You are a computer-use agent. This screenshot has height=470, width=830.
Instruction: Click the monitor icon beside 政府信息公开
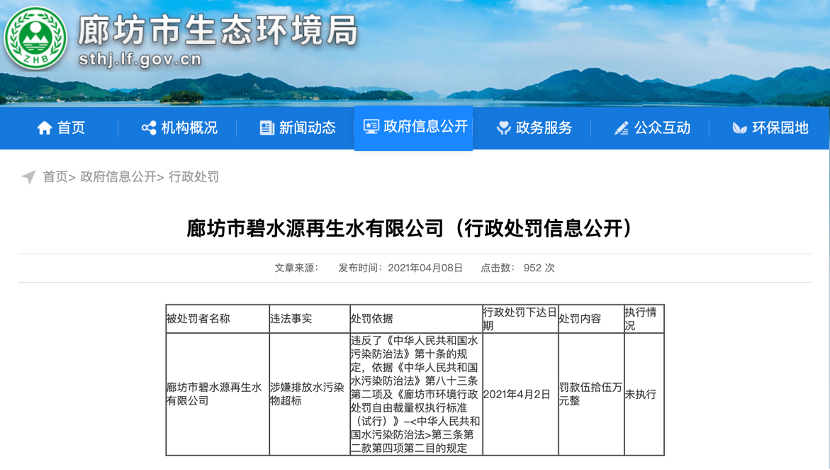pos(371,126)
